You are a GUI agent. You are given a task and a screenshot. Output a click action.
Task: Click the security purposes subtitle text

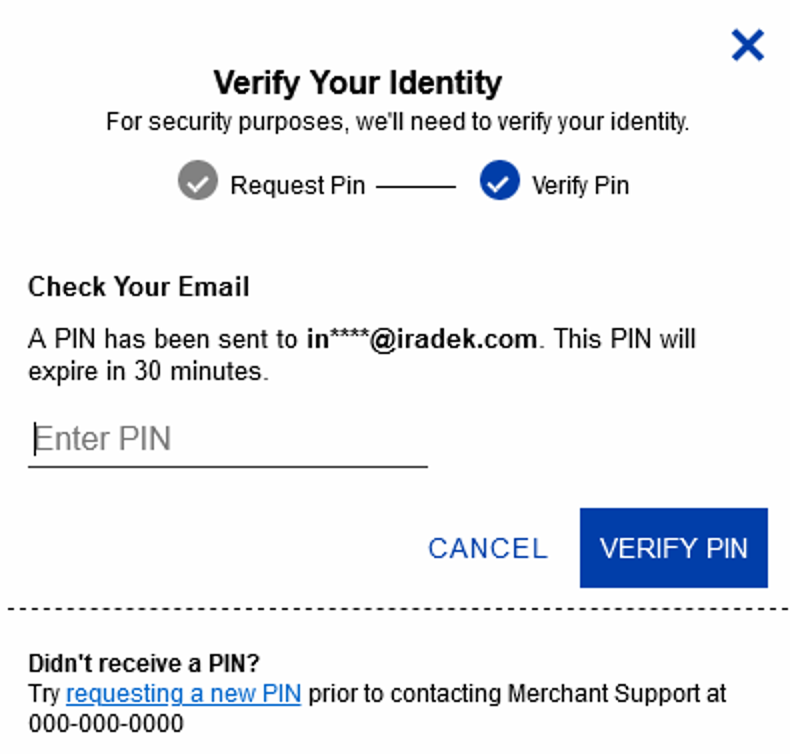(398, 122)
